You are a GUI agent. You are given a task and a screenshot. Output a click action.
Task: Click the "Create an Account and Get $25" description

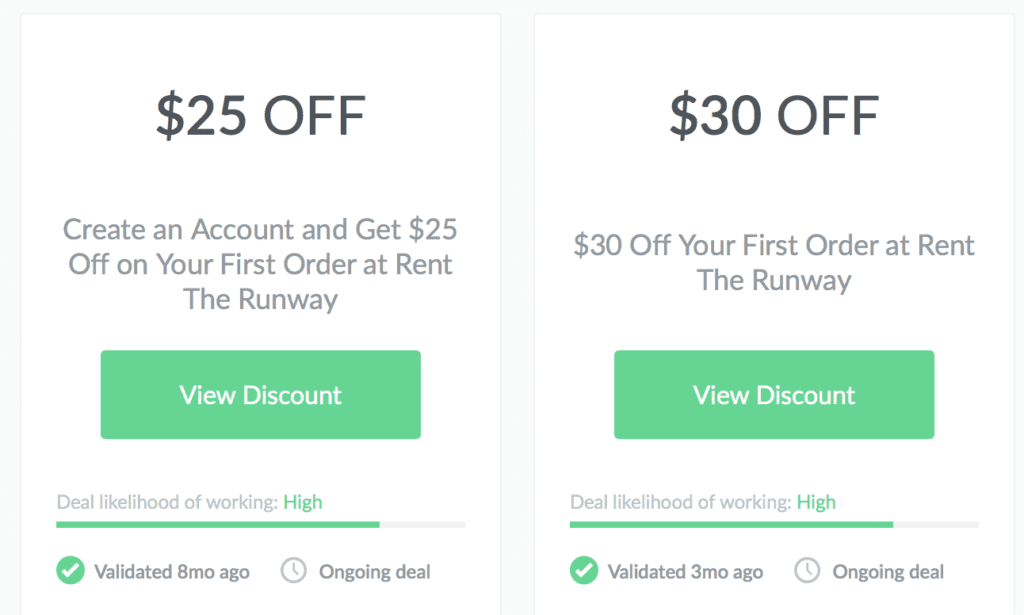[261, 264]
